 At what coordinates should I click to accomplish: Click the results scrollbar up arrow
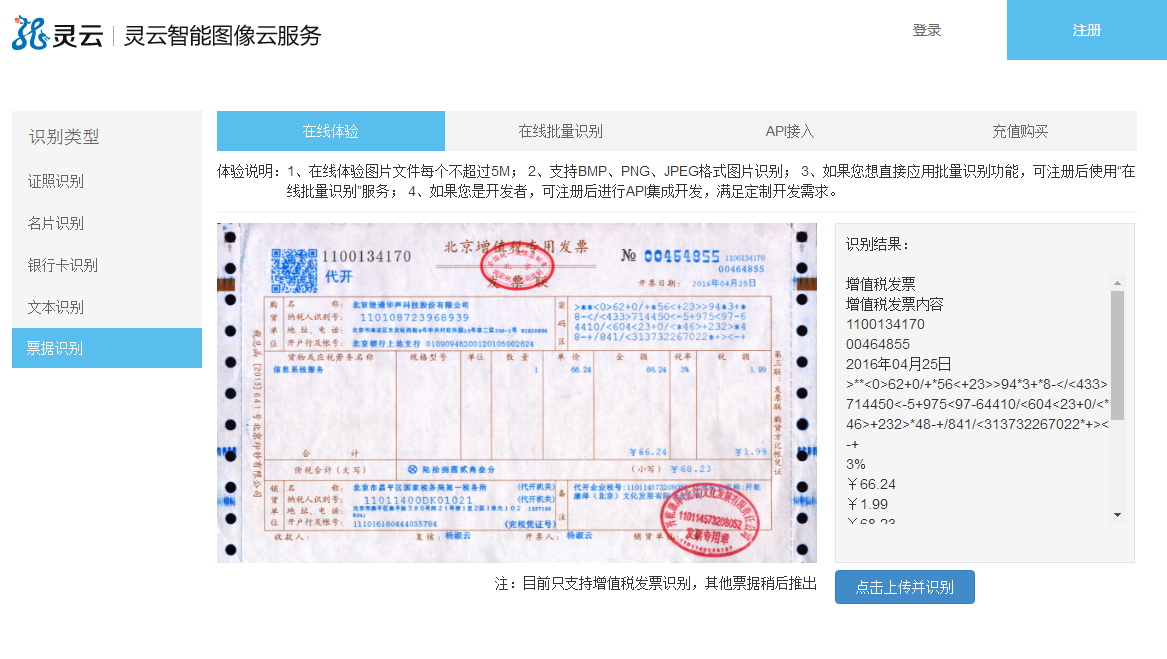(x=1117, y=283)
